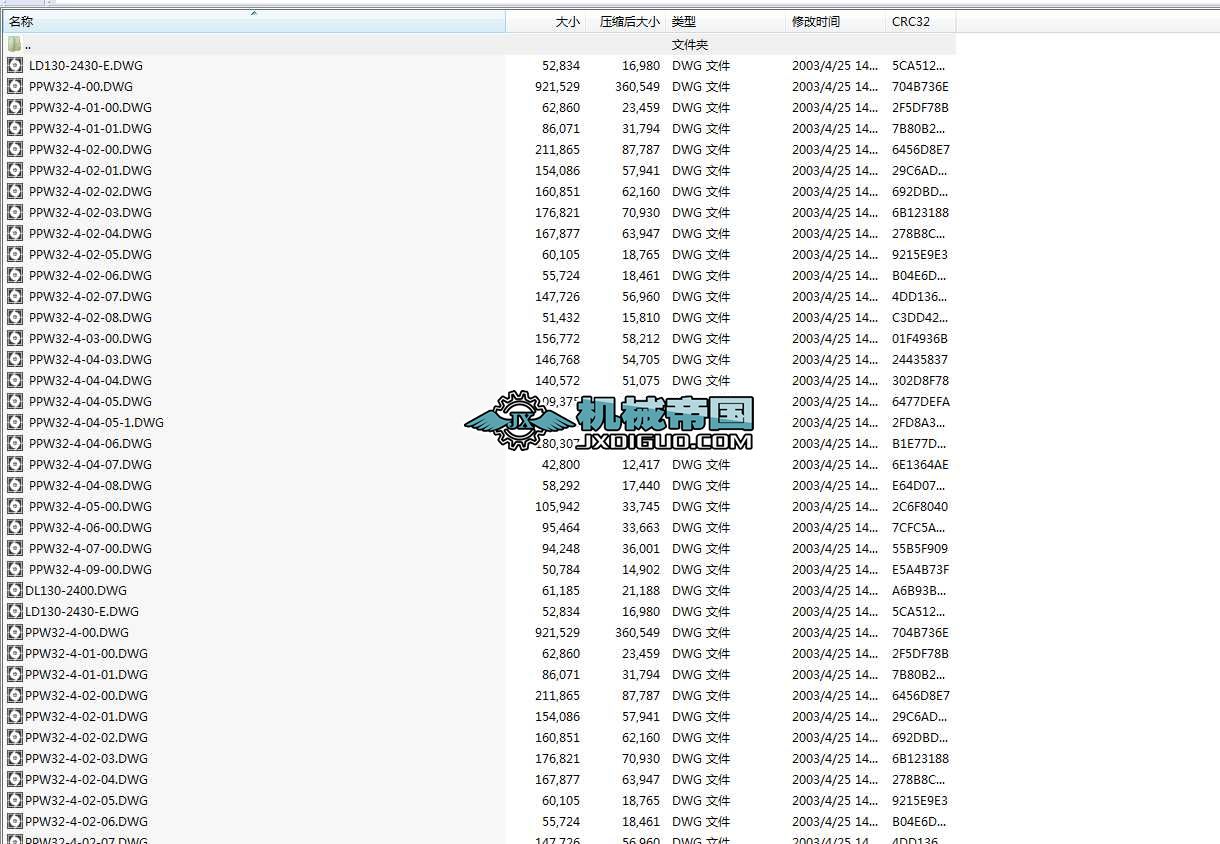Click the folder icon on the ".." parent row
This screenshot has width=1220, height=844.
pos(14,44)
